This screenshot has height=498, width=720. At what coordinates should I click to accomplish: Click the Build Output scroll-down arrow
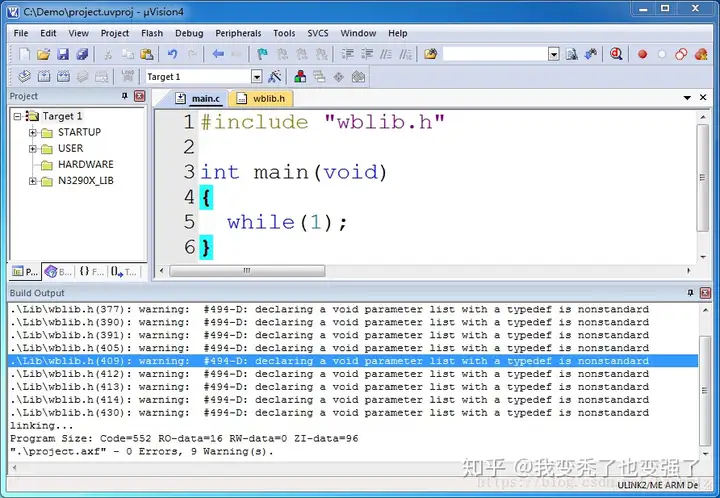pyautogui.click(x=705, y=454)
